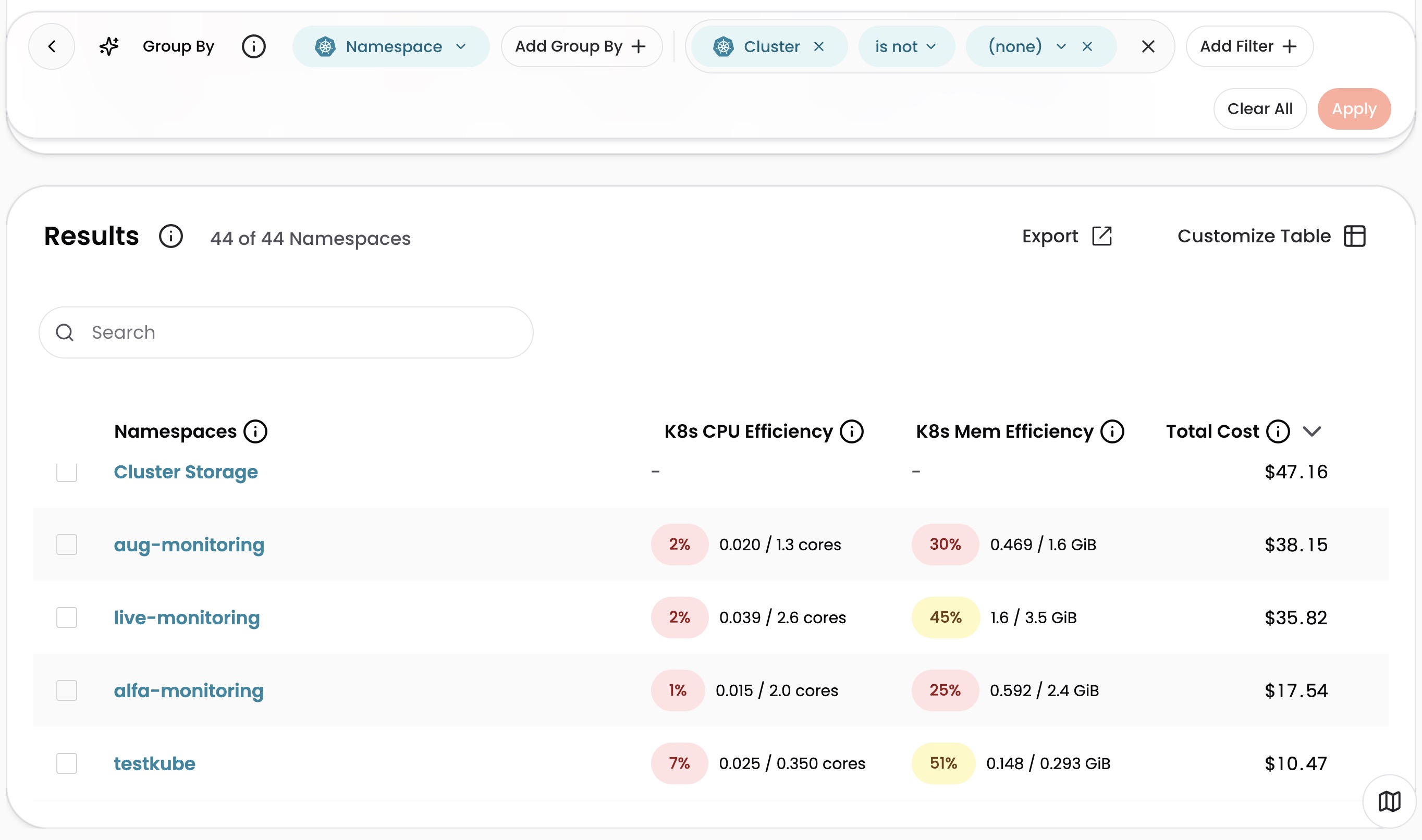Click the Export button label

click(x=1050, y=236)
